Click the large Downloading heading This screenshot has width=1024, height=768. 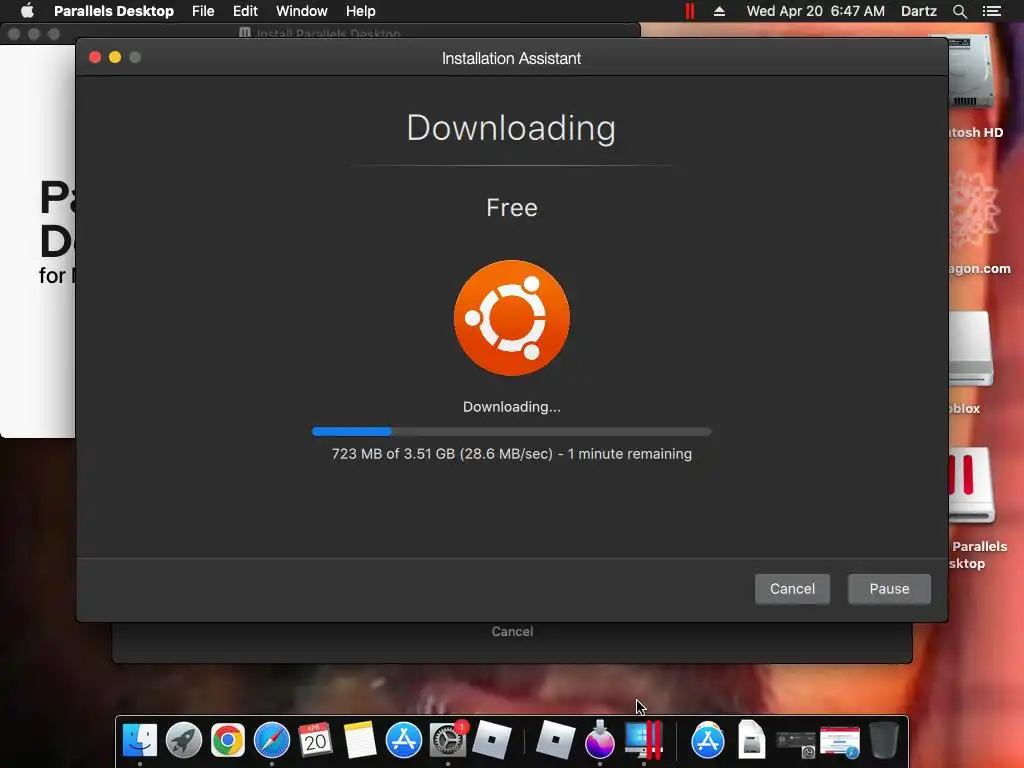pos(511,127)
